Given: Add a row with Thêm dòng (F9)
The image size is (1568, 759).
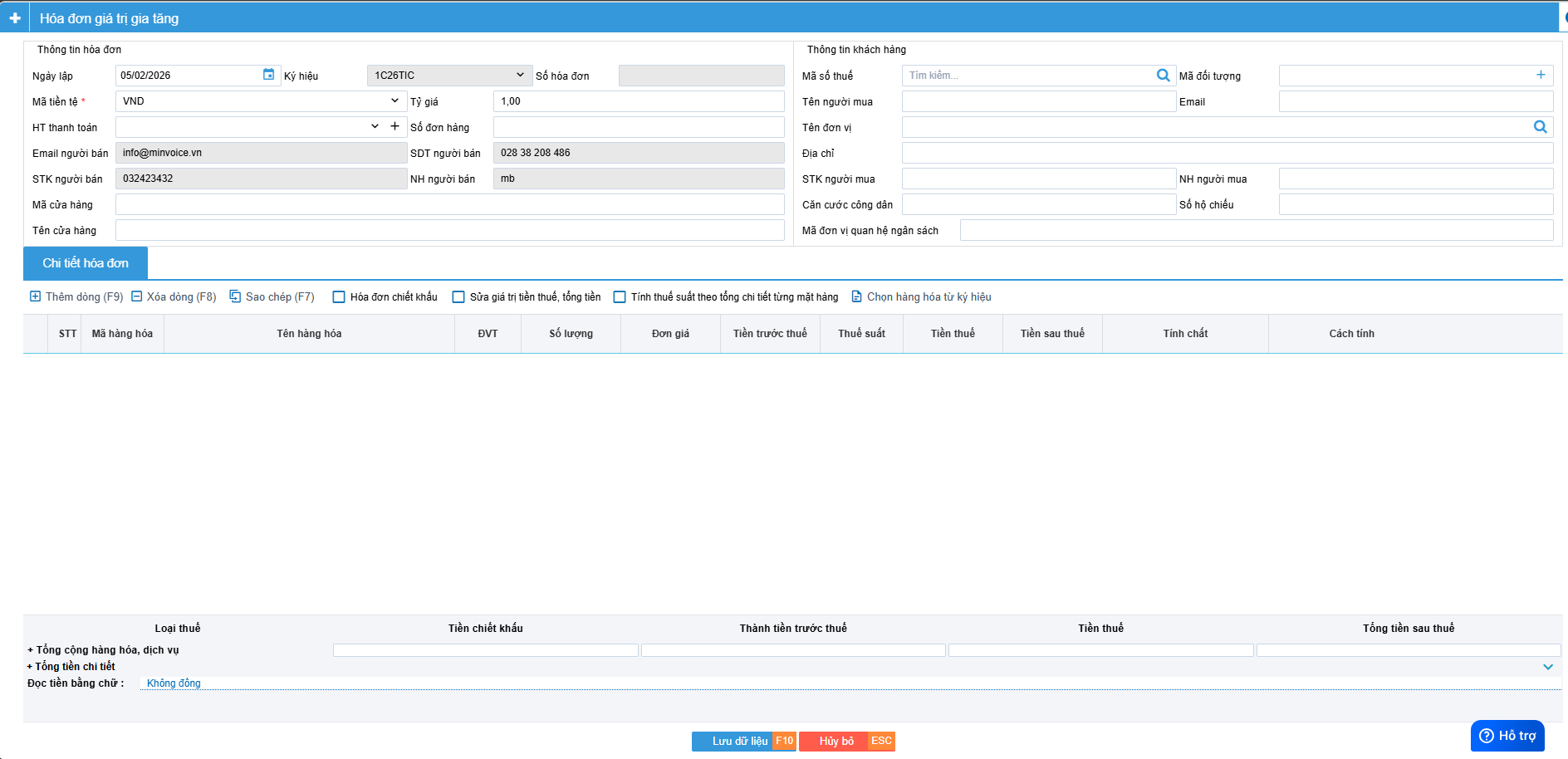Looking at the screenshot, I should coord(76,297).
